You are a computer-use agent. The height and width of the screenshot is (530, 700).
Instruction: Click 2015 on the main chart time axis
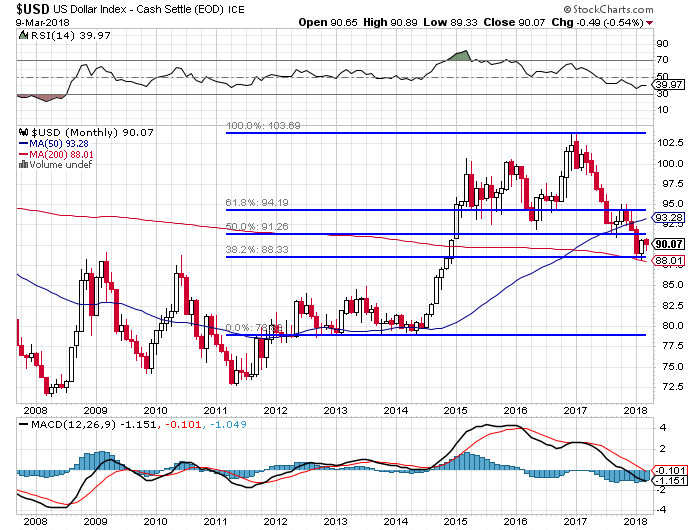click(455, 410)
